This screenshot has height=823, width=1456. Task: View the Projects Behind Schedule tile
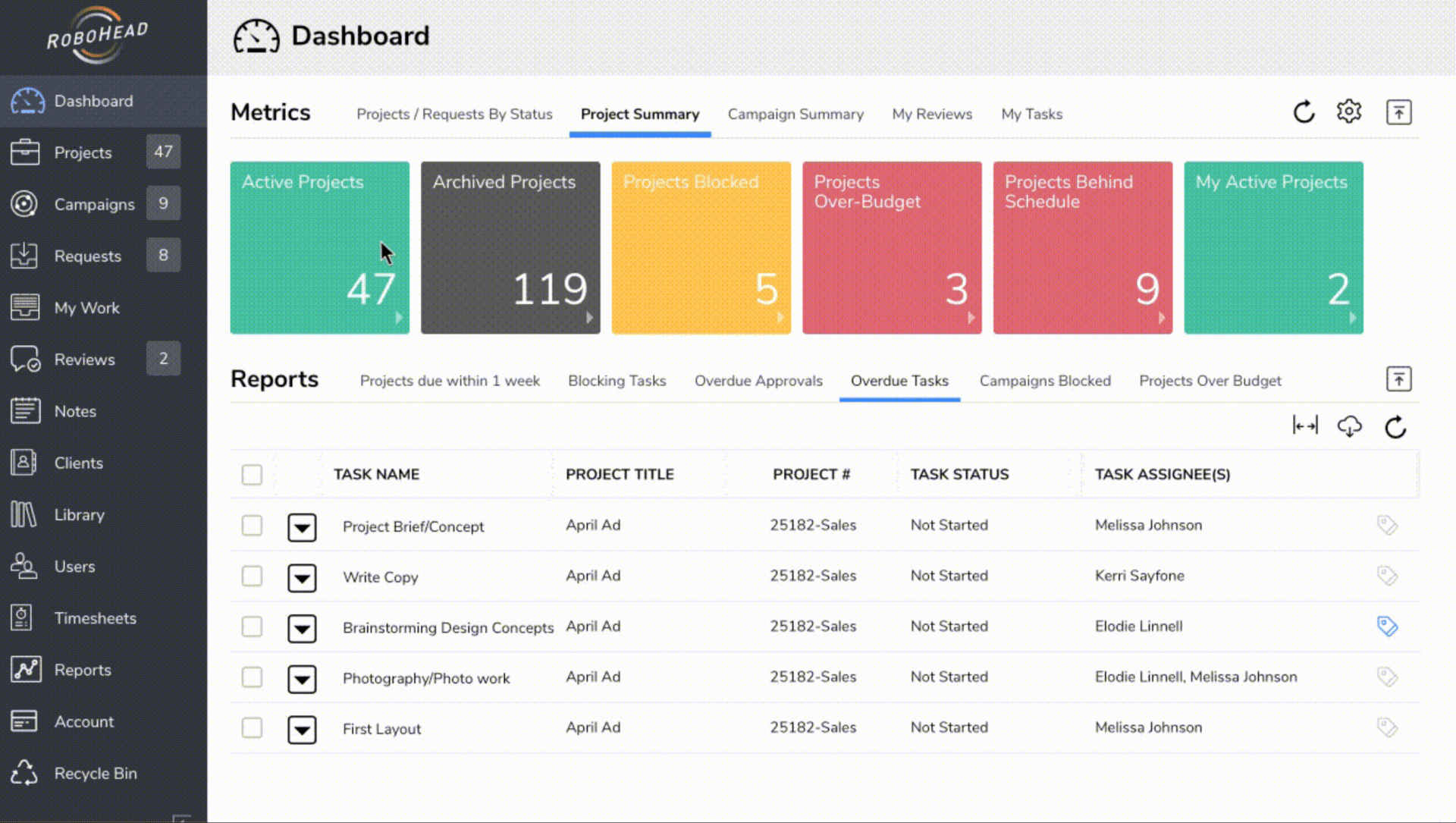1082,248
